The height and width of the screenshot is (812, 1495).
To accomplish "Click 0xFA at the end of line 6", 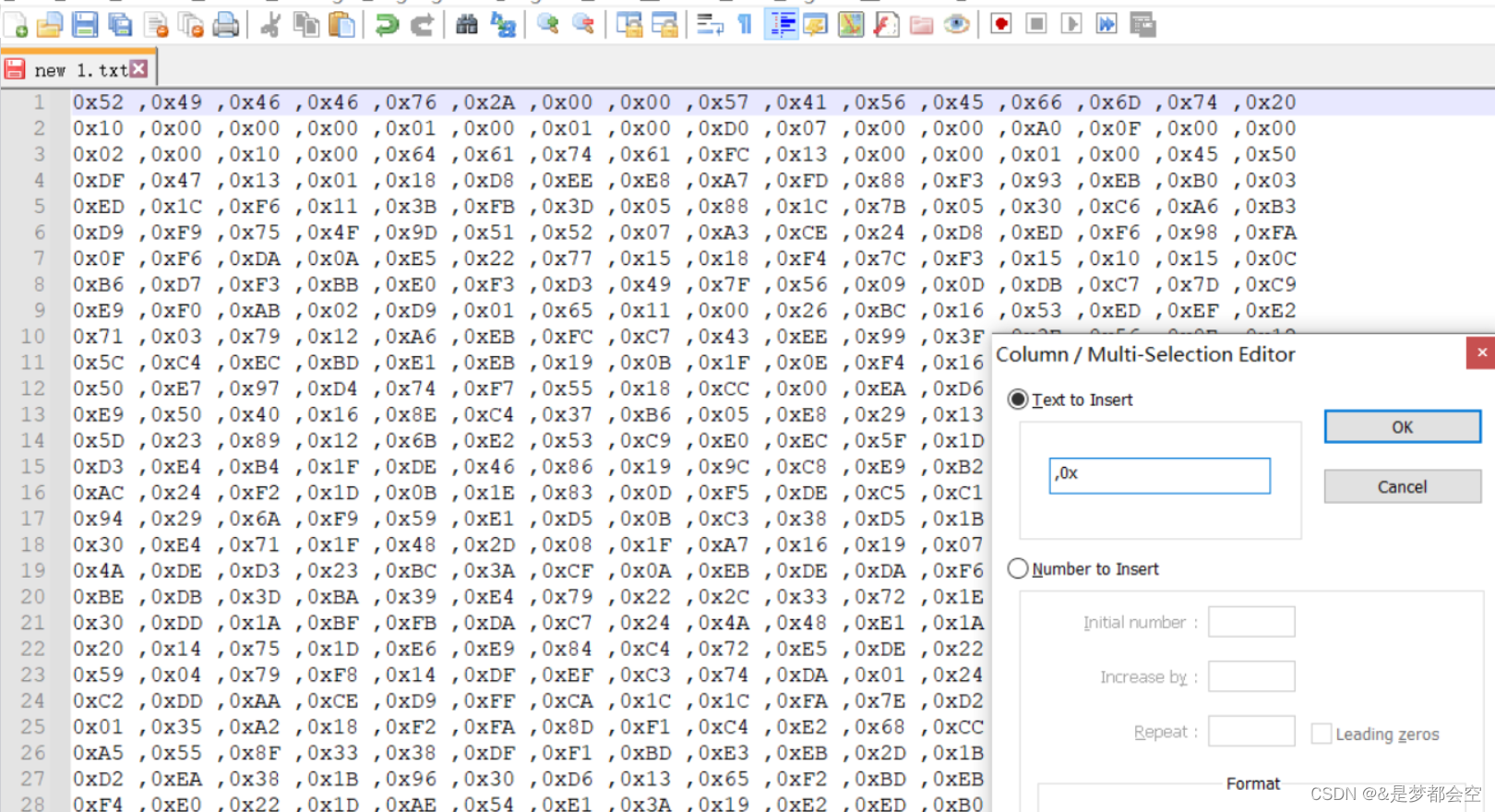I will coord(1271,233).
